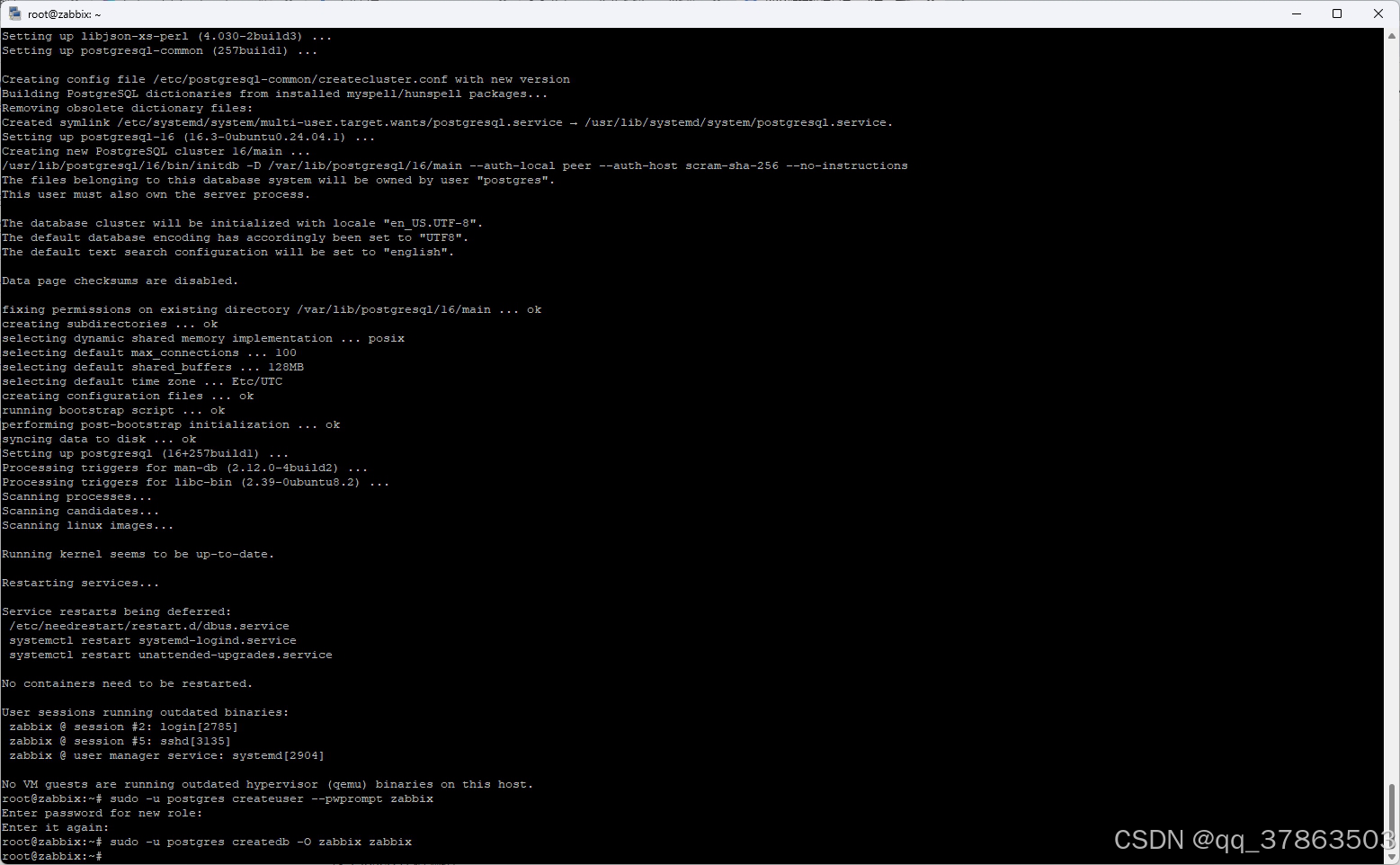Click 'selecting default max_connections ... 100'

pos(149,352)
